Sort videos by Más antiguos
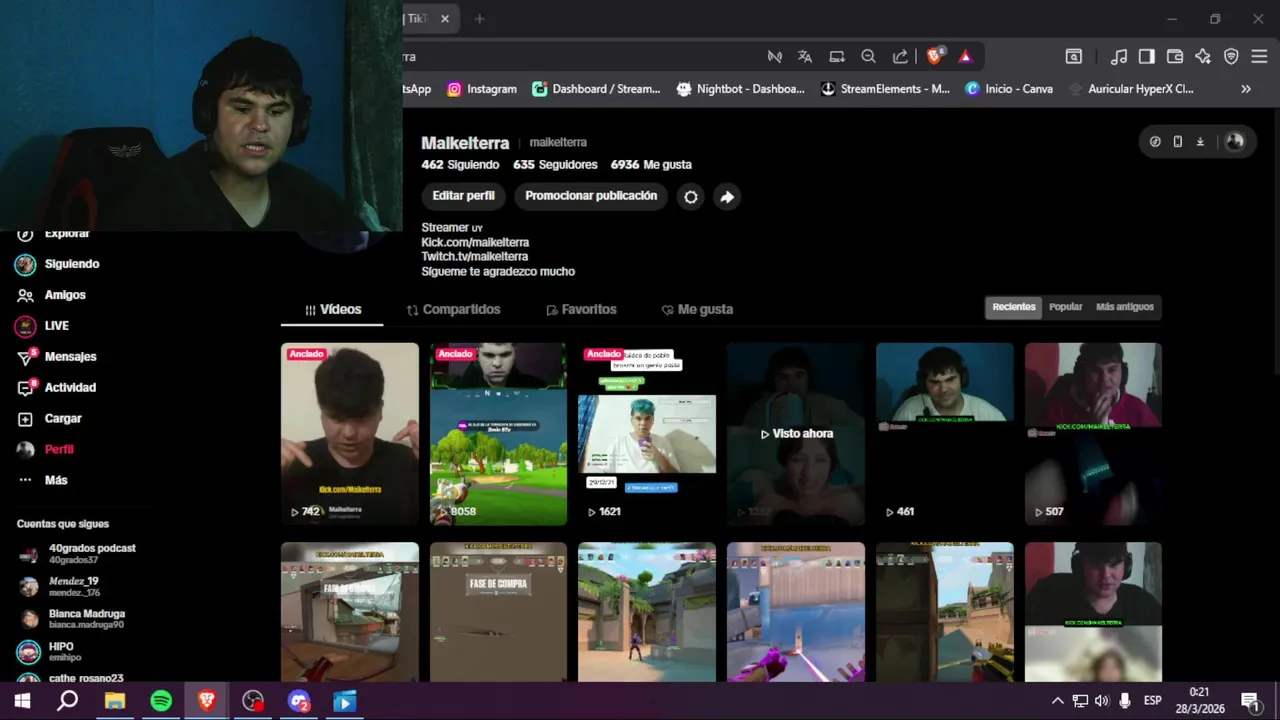 (1125, 307)
